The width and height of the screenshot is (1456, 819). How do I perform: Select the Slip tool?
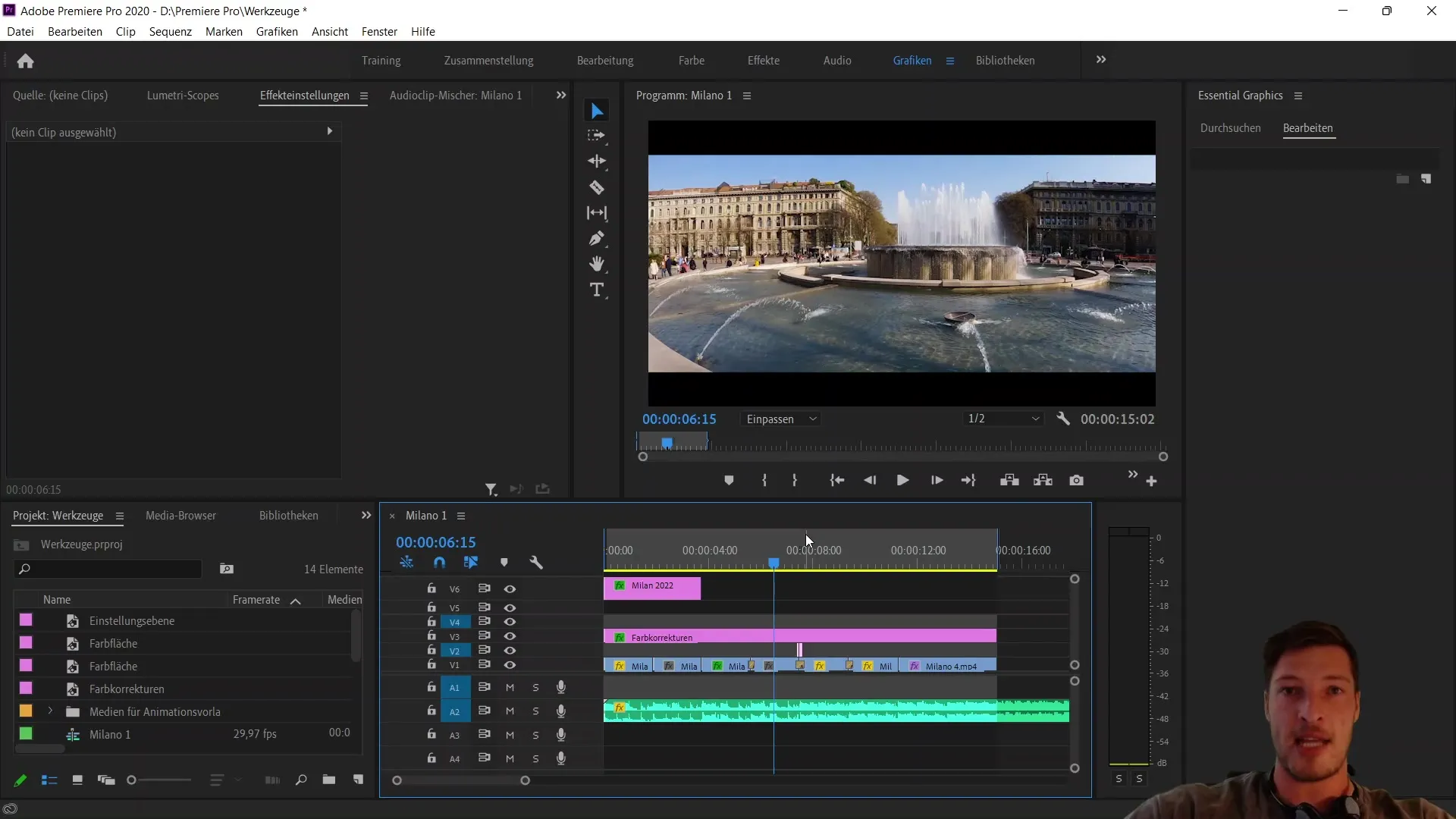[x=597, y=213]
